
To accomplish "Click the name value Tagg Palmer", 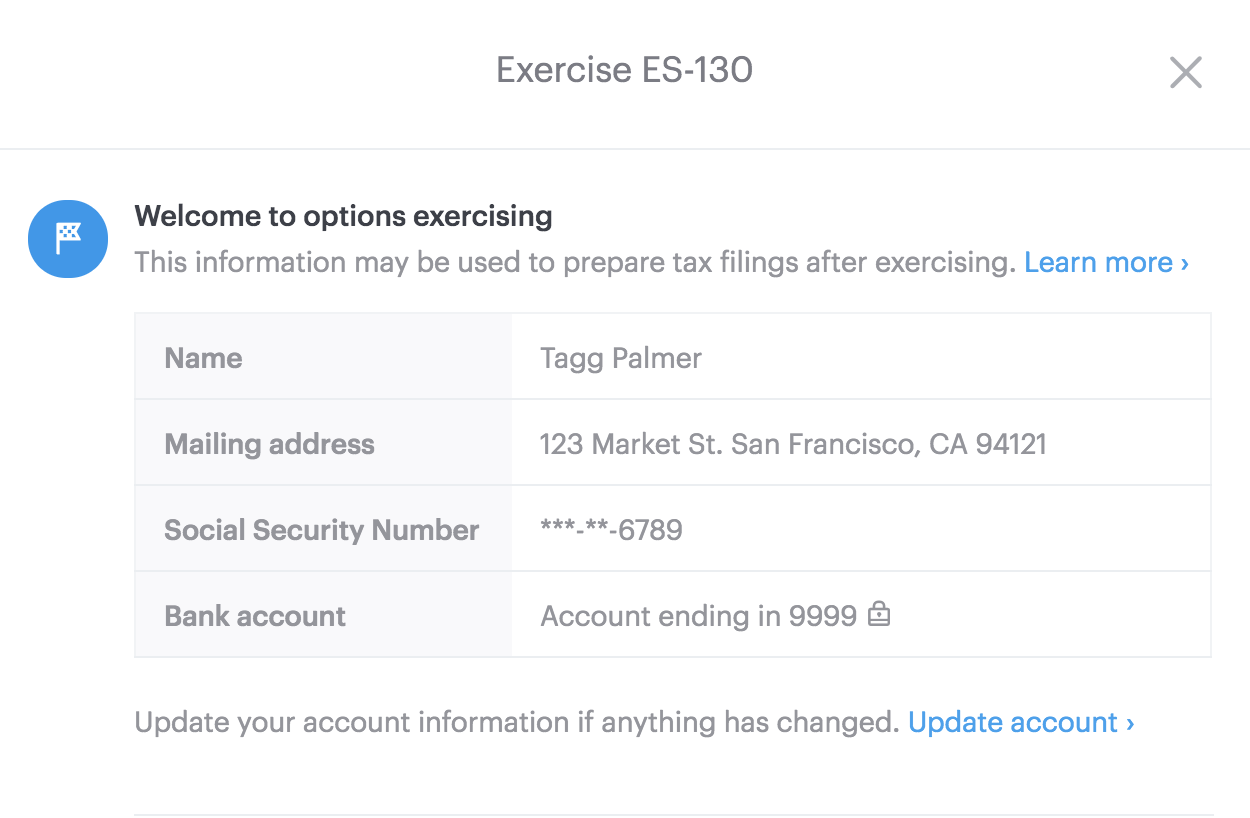I will click(x=621, y=358).
